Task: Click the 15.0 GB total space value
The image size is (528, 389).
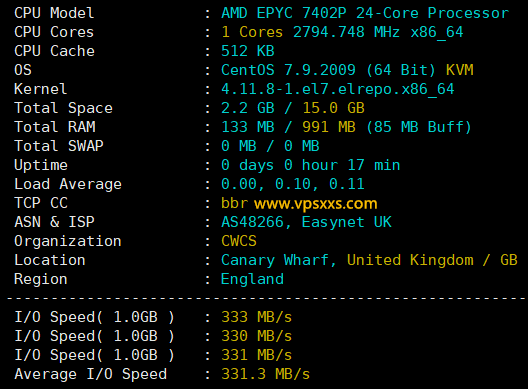Action: 333,108
